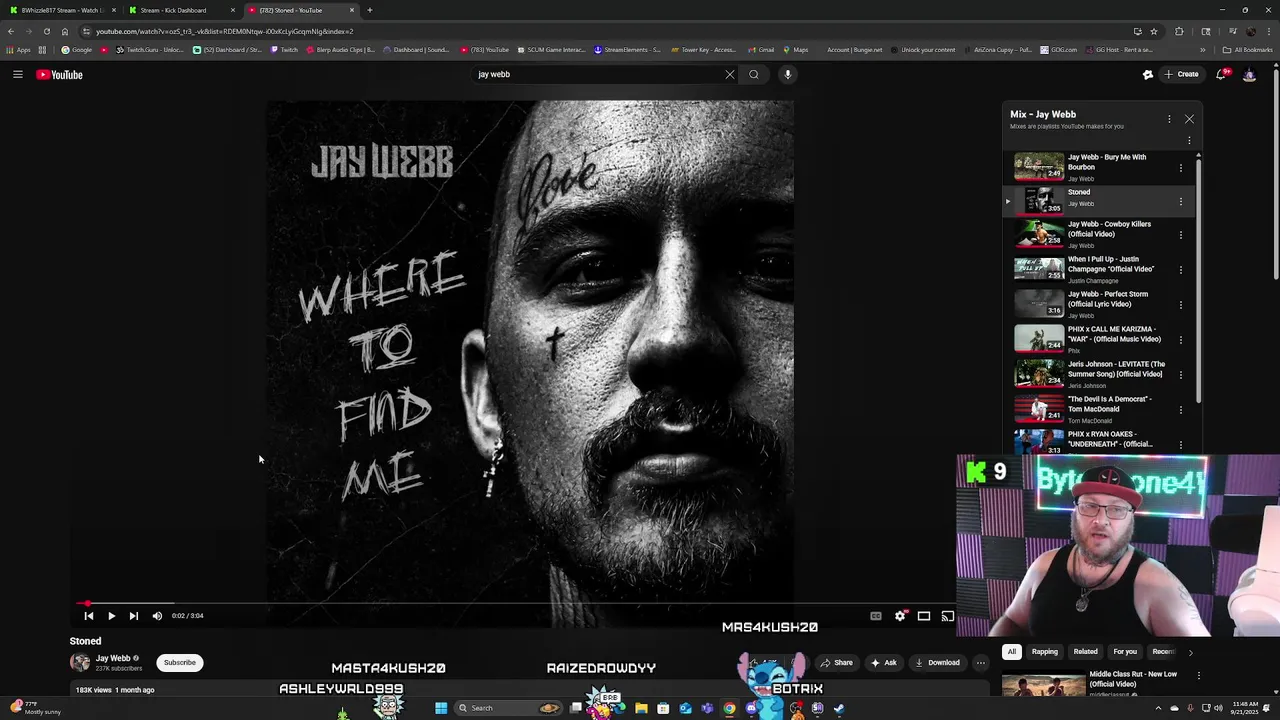The height and width of the screenshot is (720, 1280).
Task: Open options for 'The Devil Is A Democrat'
Action: [1181, 410]
